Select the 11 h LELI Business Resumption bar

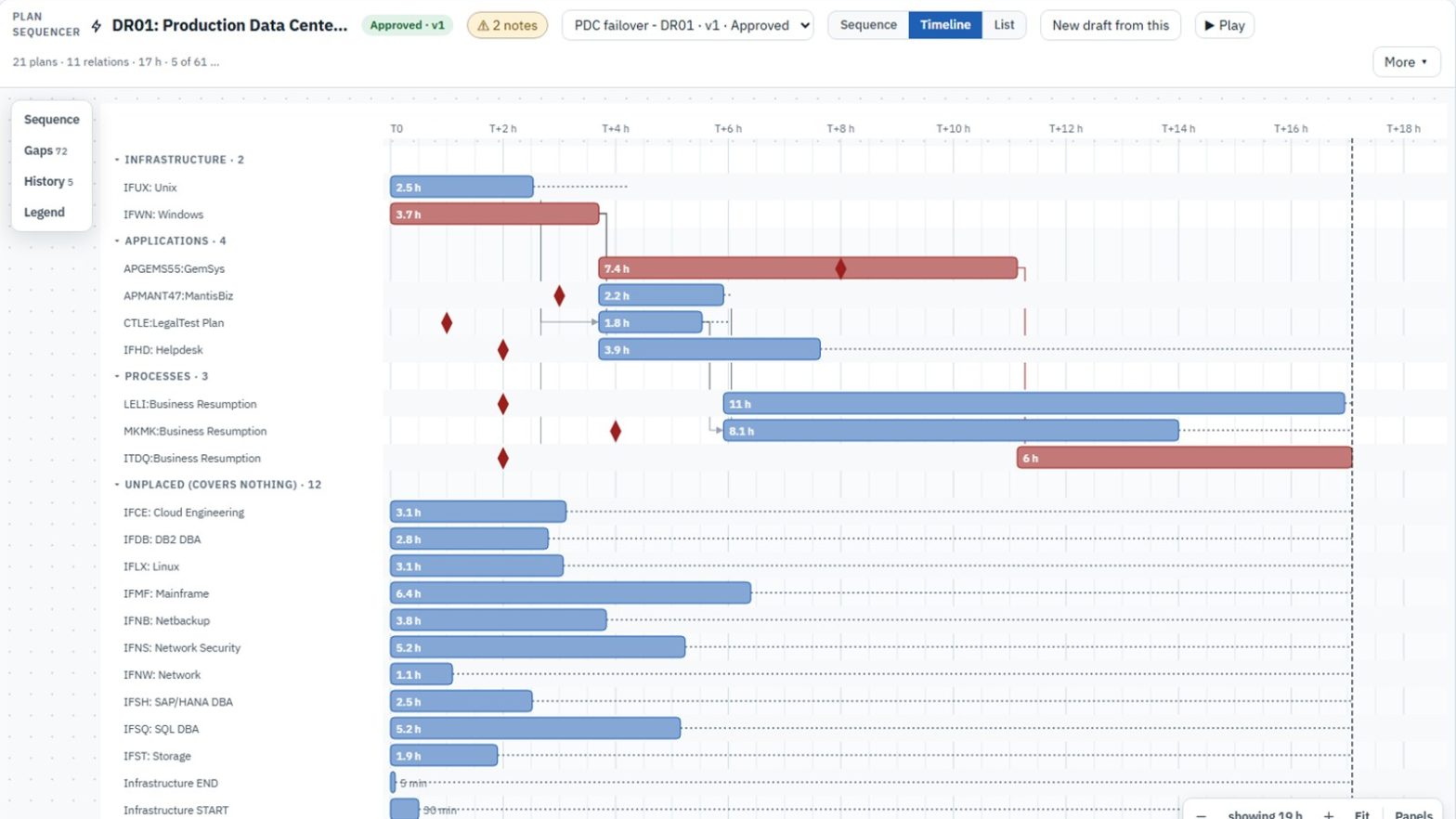pyautogui.click(x=1034, y=403)
